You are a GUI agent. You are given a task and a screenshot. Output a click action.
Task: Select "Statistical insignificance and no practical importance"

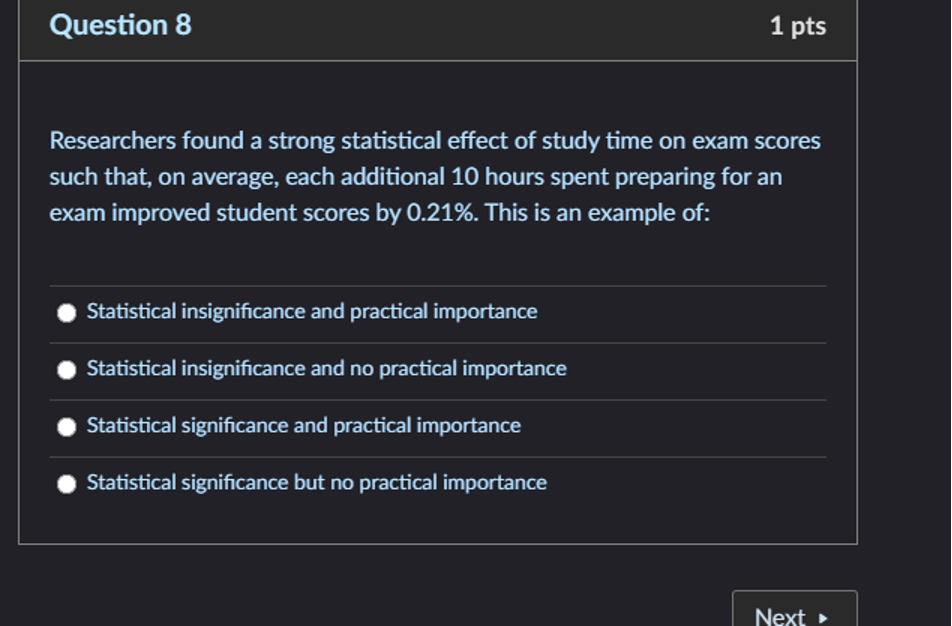(x=66, y=368)
